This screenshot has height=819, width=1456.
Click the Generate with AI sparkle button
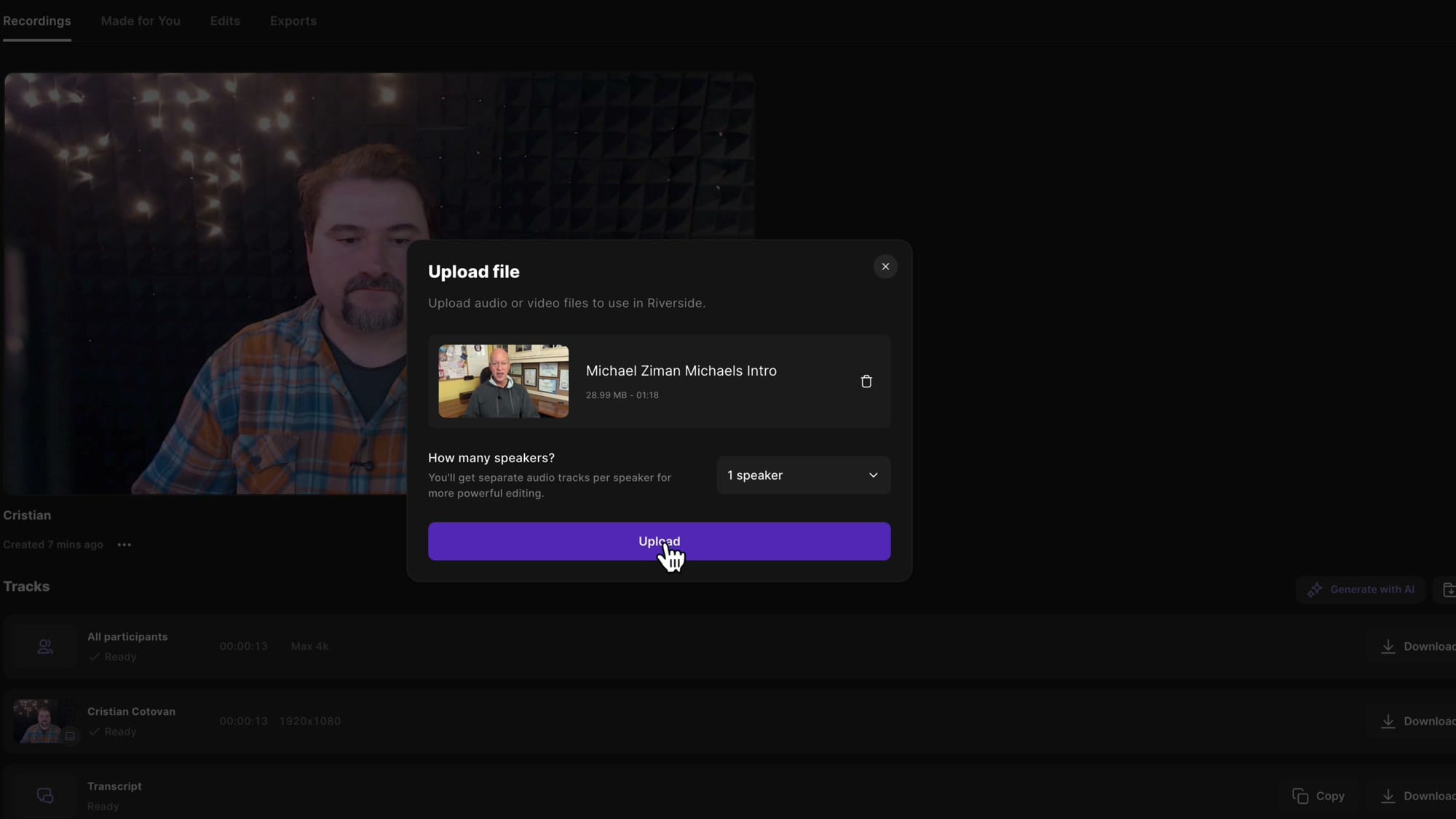pyautogui.click(x=1360, y=590)
